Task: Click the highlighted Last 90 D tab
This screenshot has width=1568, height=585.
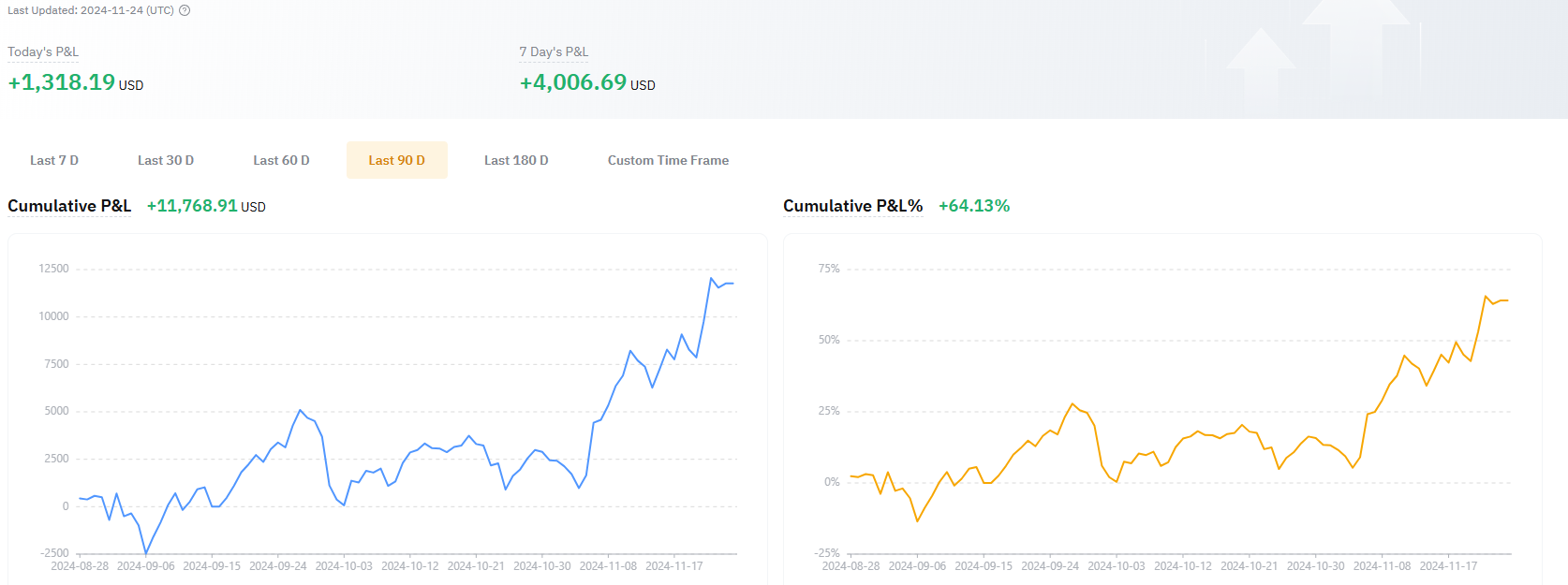Action: click(396, 160)
